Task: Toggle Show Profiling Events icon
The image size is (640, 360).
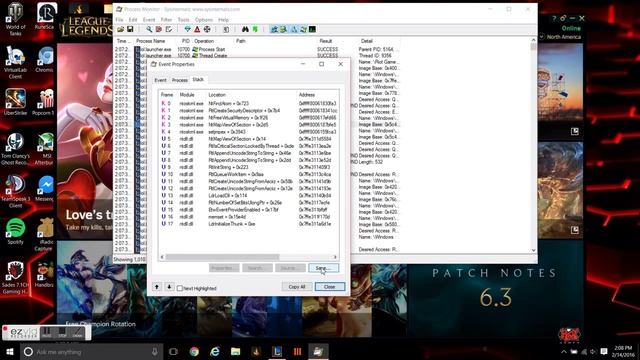Action: (312, 29)
